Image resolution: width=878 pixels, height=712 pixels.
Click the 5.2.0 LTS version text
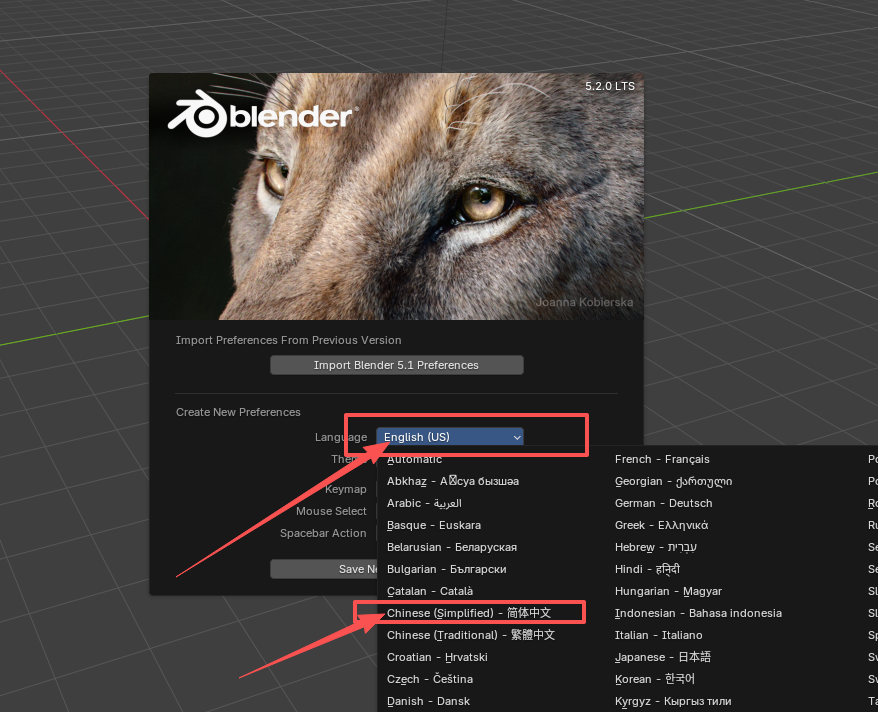tap(610, 86)
